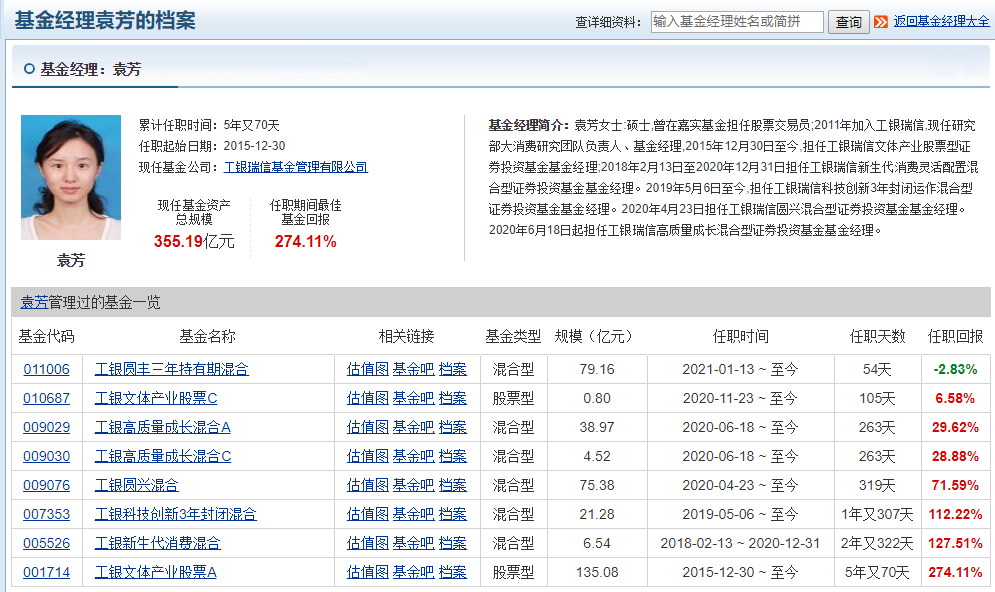Open 档案 for 工银文体产业股票A
995x592 pixels.
point(453,572)
